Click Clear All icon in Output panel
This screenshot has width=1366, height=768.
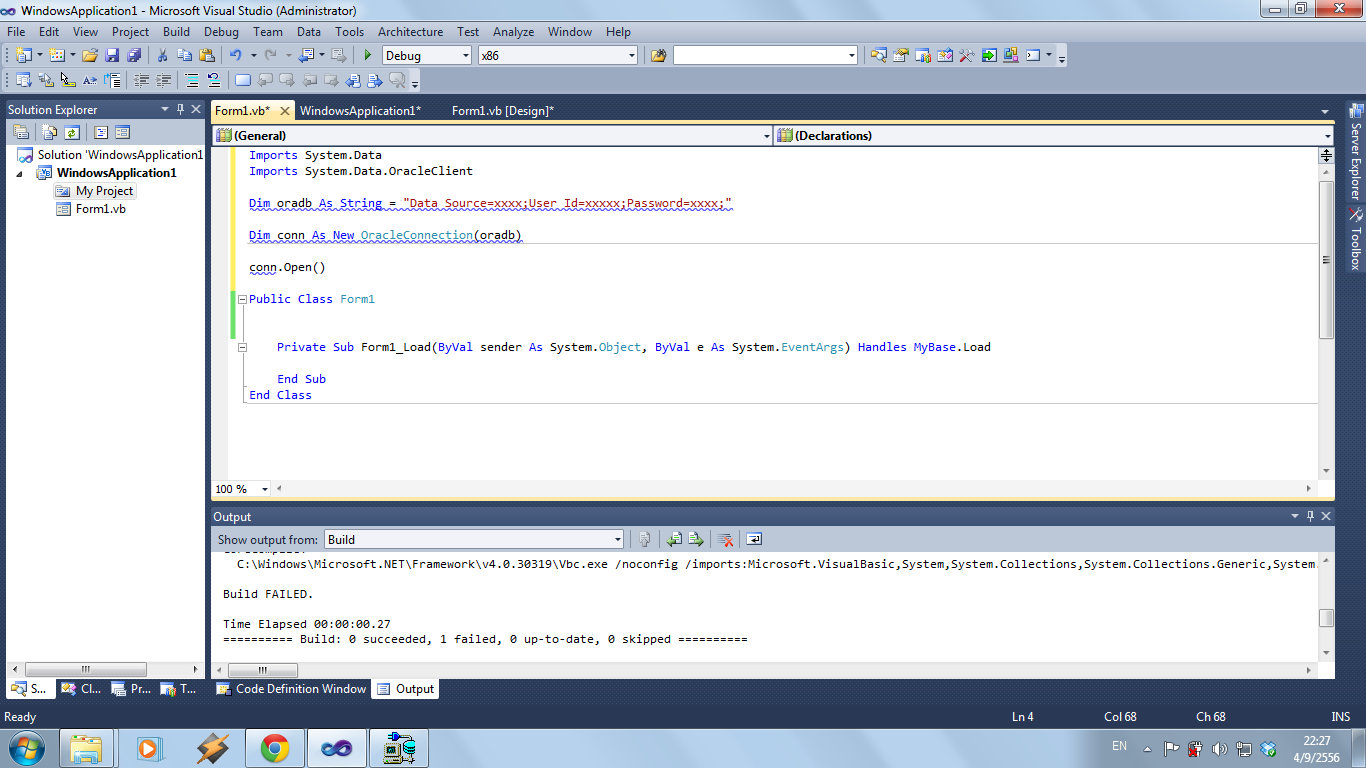point(726,539)
